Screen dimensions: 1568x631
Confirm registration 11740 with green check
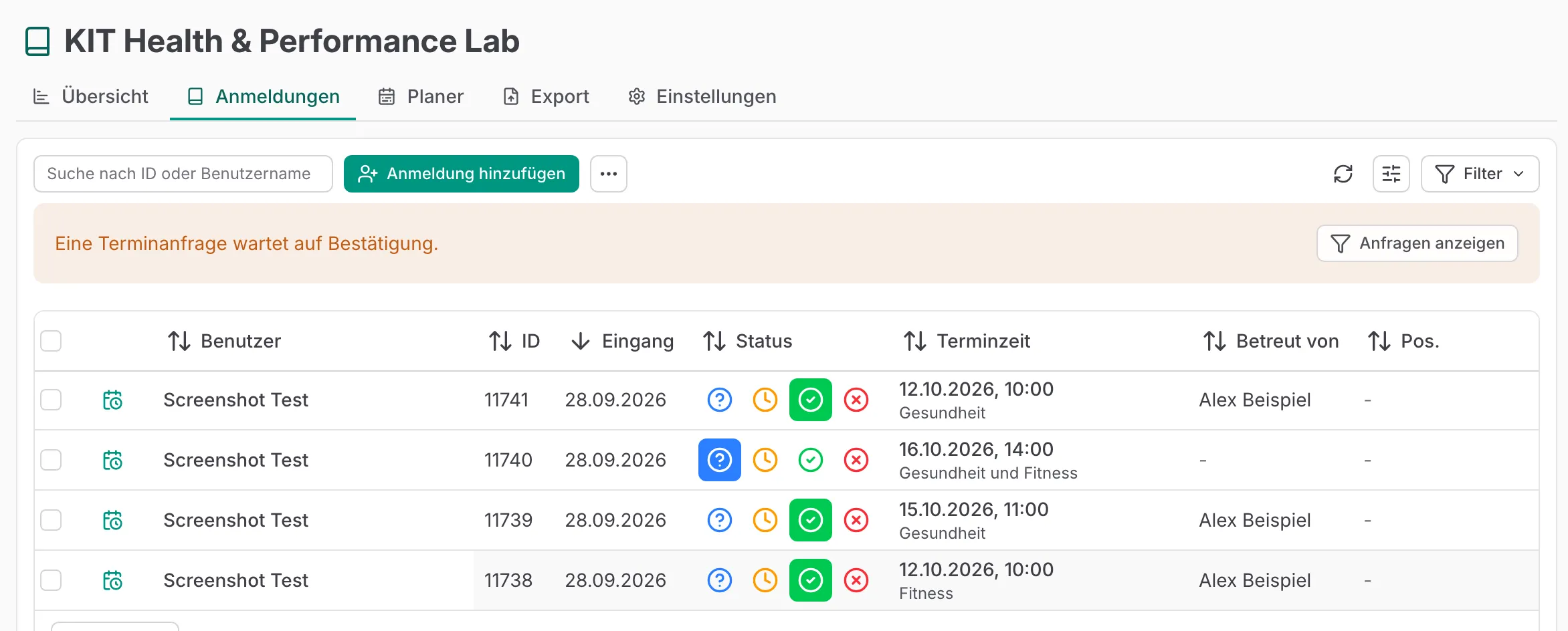click(x=811, y=460)
